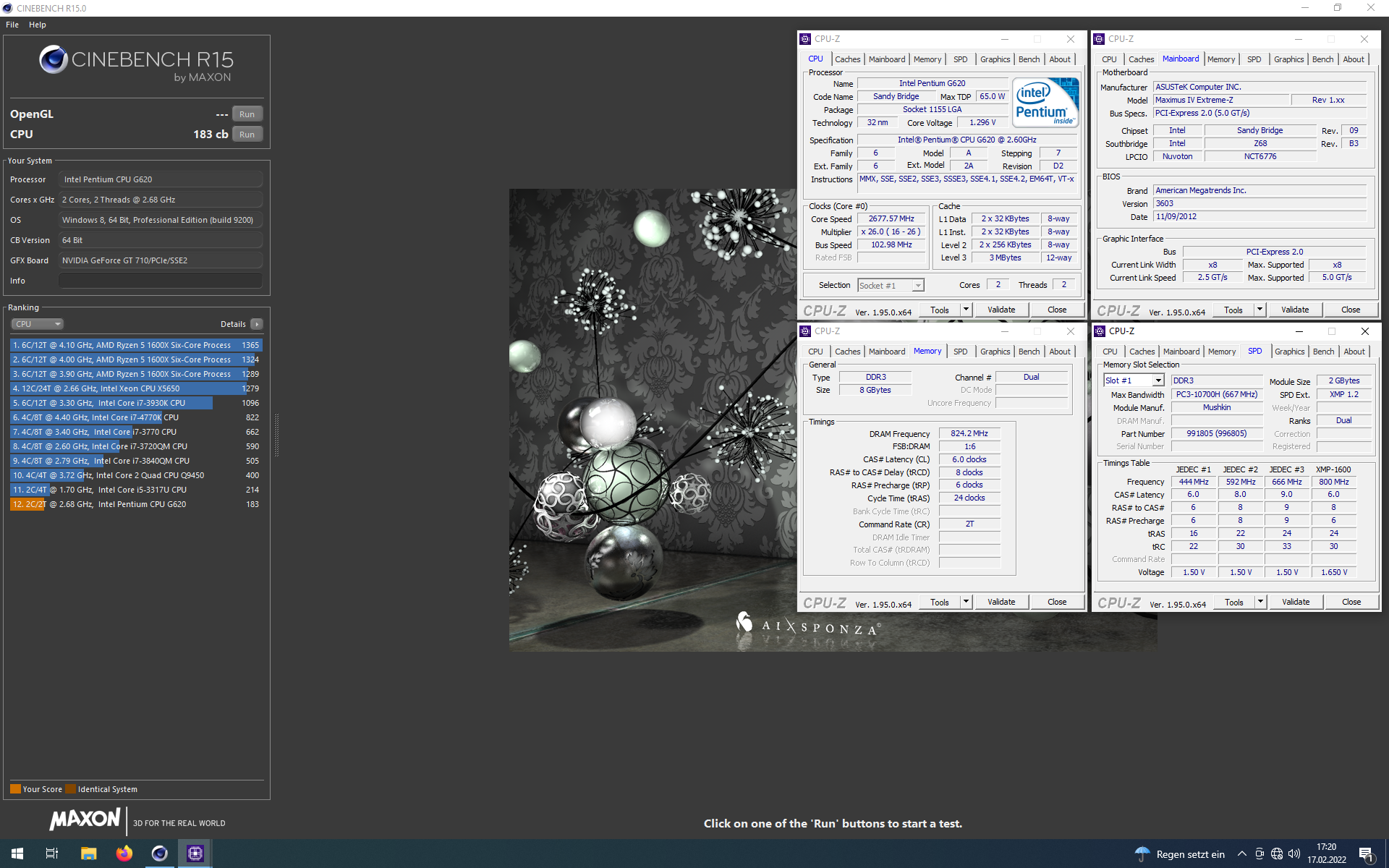
Task: Click Cinebench title bar app icon
Action: (x=8, y=8)
